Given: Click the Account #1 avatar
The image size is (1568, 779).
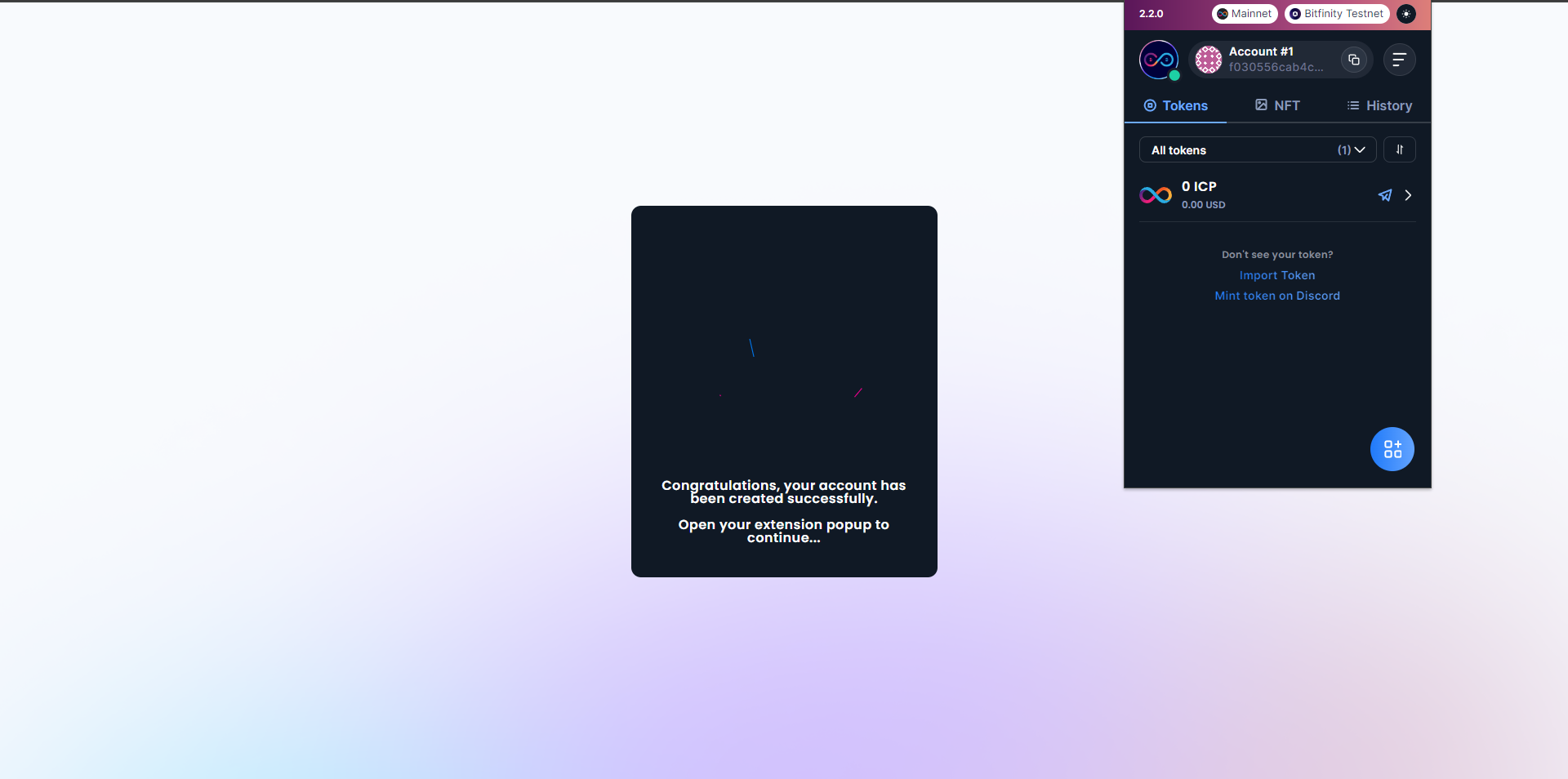Looking at the screenshot, I should (1208, 60).
